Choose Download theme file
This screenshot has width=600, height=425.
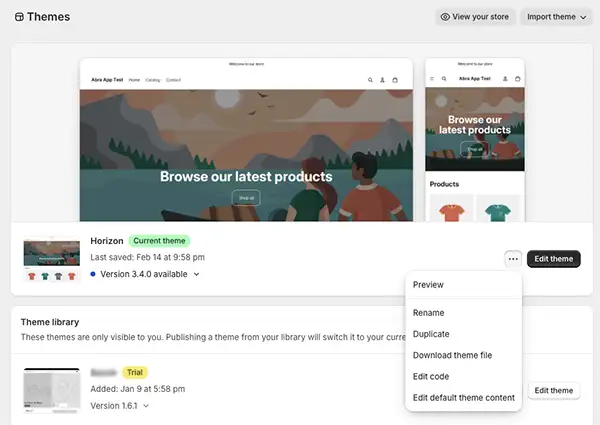tap(452, 355)
